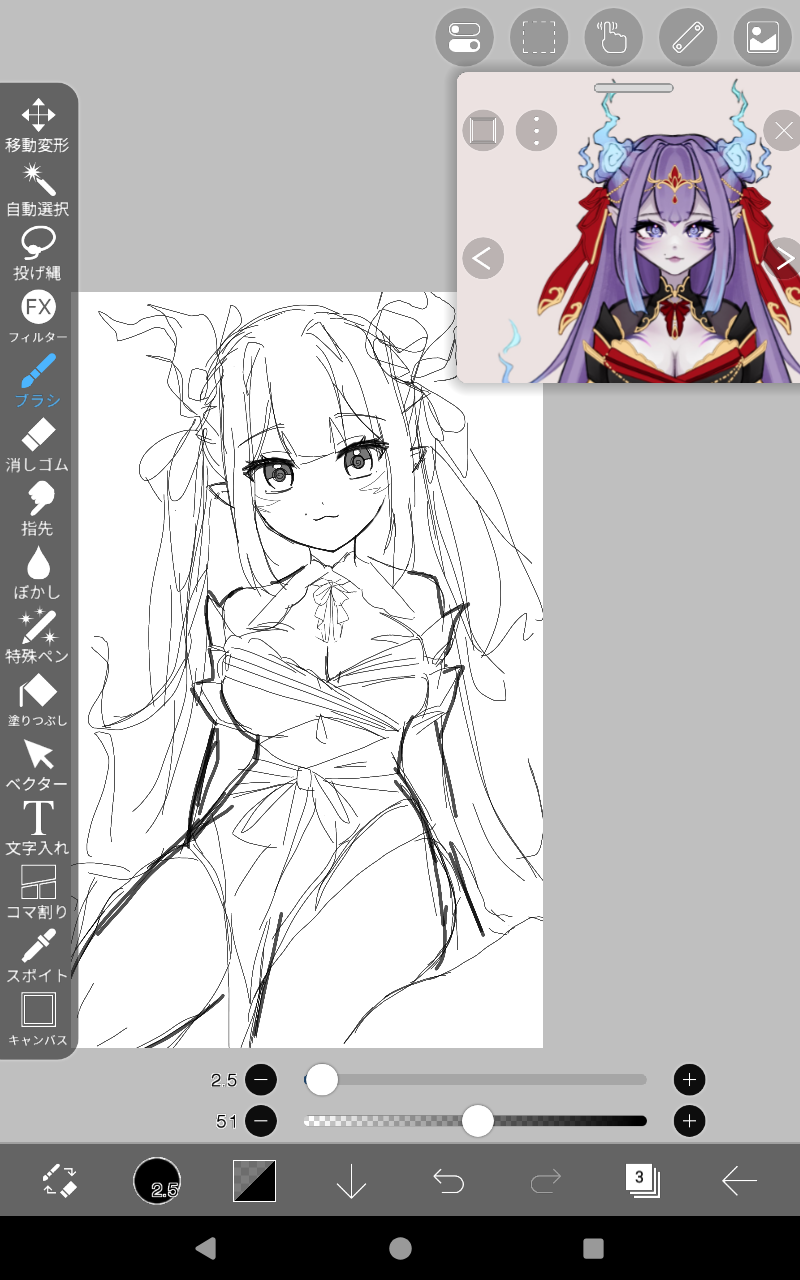Select the 投げ縄 lasso tool
Viewport: 800px width, 1280px height.
pos(38,253)
